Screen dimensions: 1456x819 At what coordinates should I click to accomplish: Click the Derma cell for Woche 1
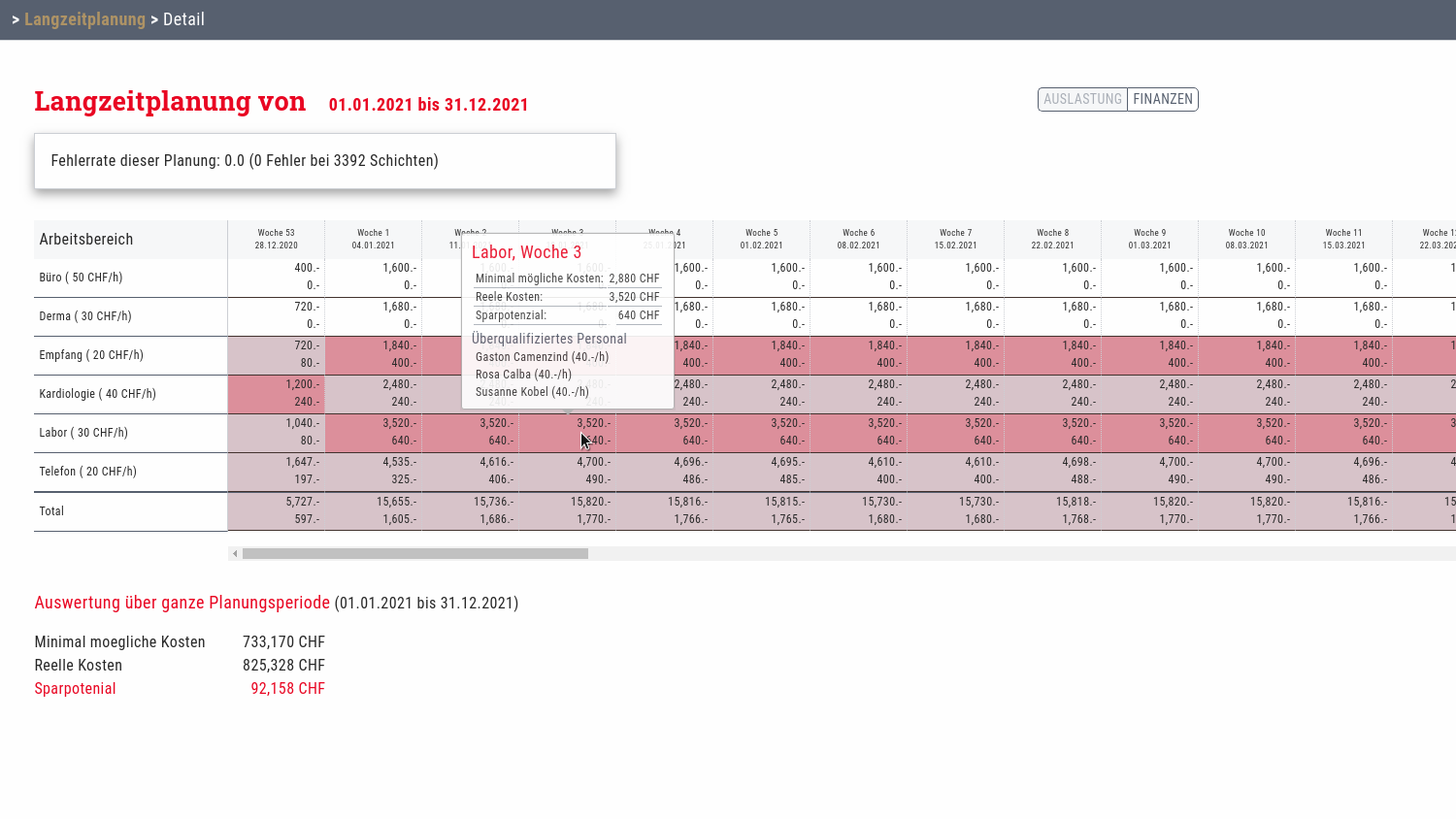tap(373, 316)
